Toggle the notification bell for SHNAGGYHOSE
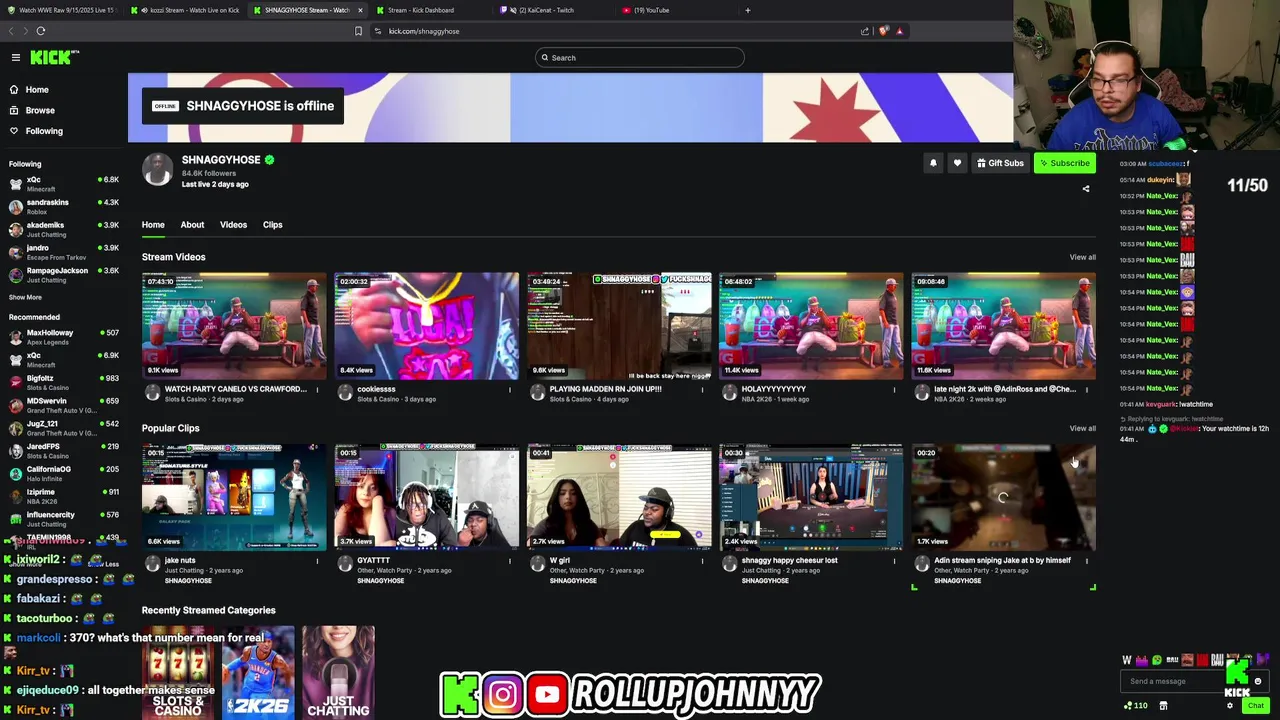Viewport: 1280px width, 720px height. pos(933,163)
